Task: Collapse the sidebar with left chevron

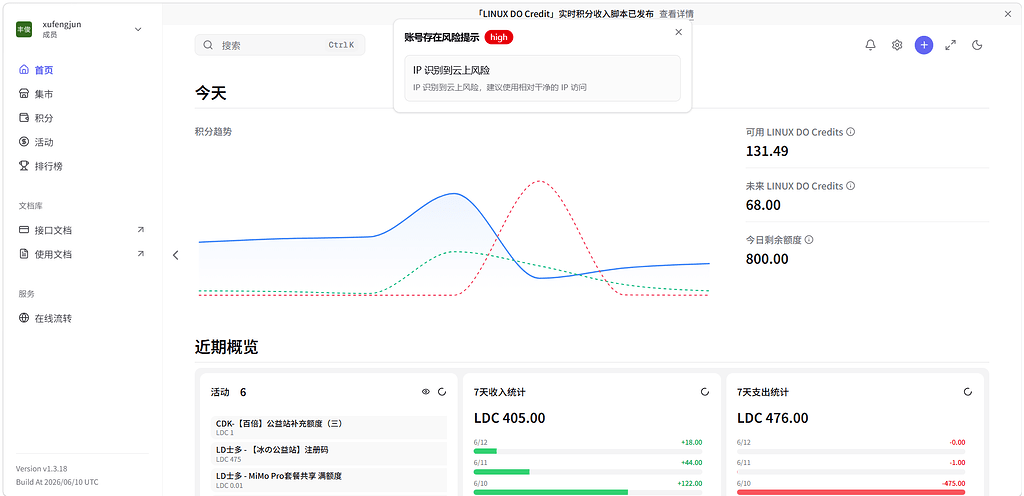Action: [175, 255]
